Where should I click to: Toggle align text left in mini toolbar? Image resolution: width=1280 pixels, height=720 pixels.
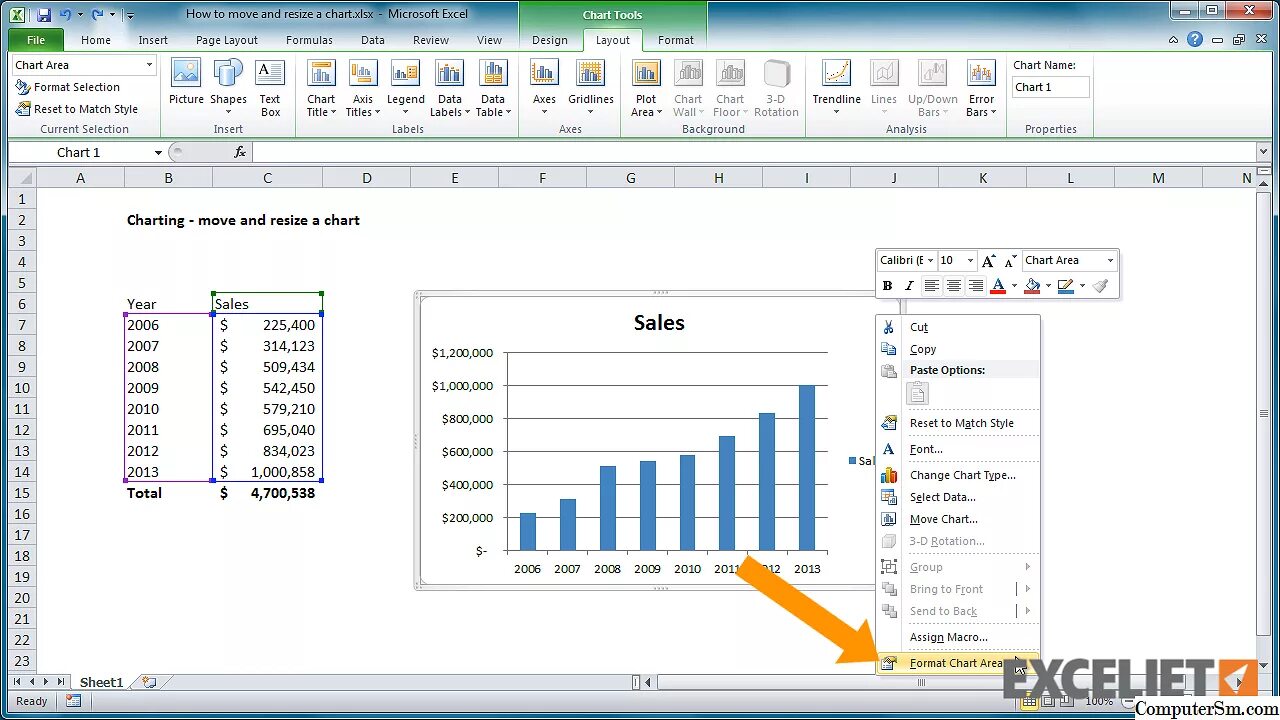click(x=931, y=286)
